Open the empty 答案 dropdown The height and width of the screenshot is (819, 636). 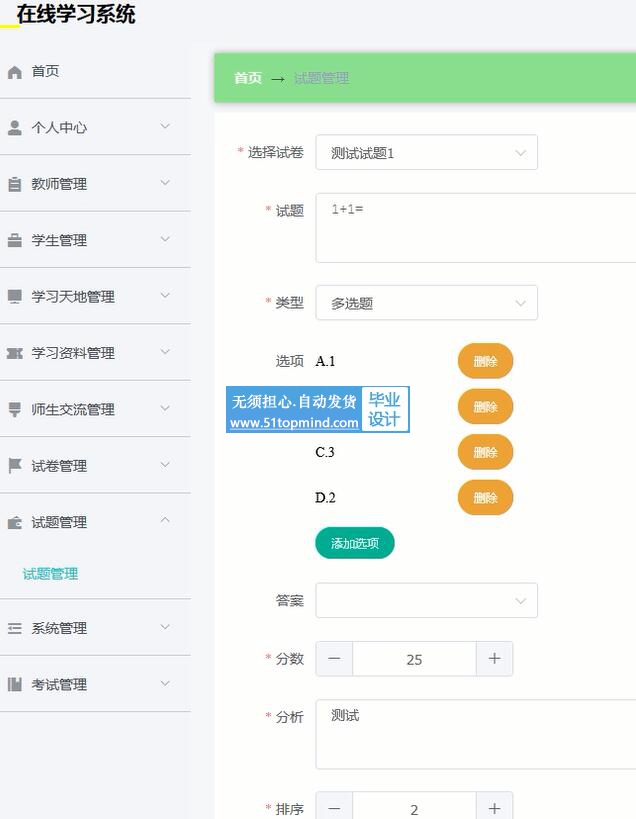click(x=426, y=601)
